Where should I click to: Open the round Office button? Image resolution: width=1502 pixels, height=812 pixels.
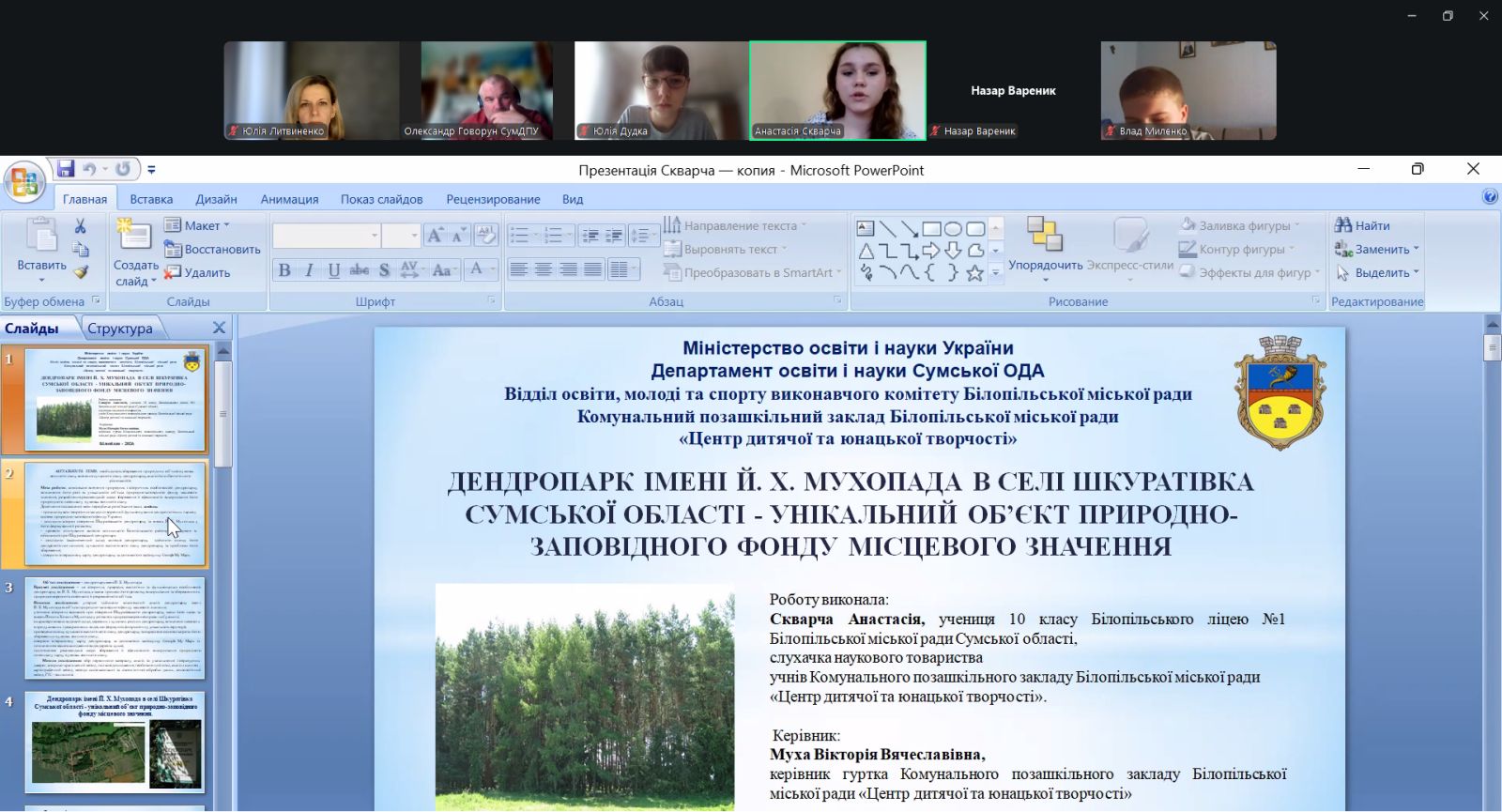pyautogui.click(x=24, y=182)
